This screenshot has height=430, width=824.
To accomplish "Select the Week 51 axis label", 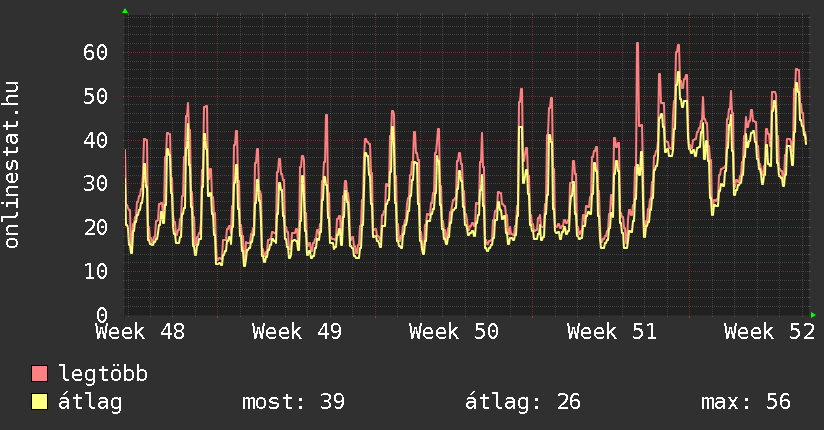I will click(611, 331).
